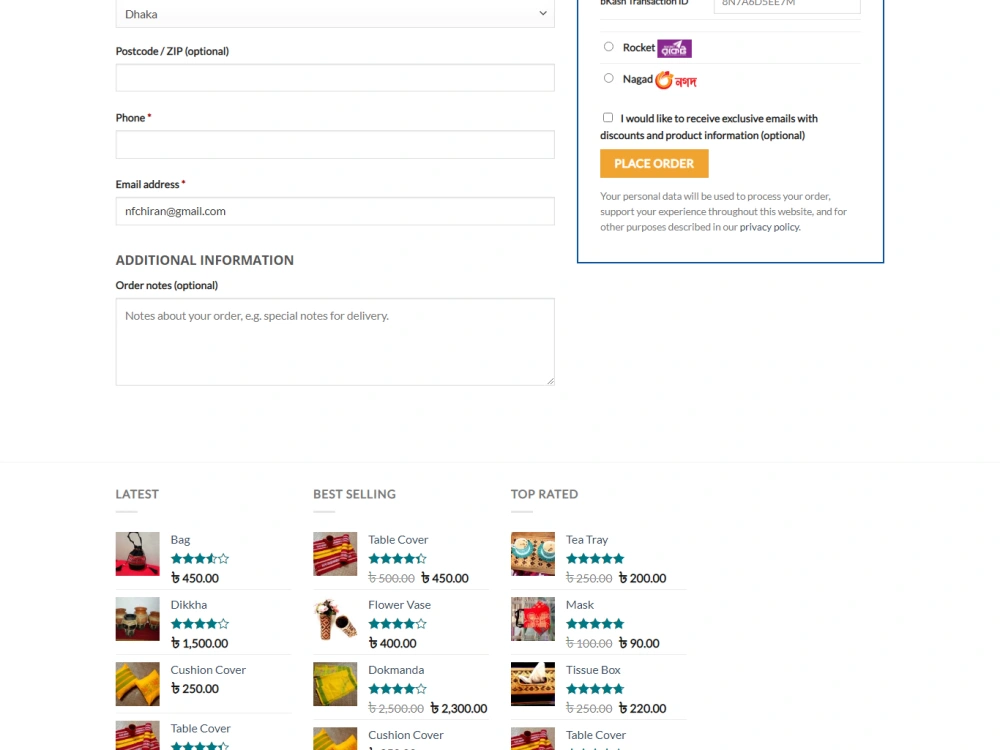Click the Best Selling Table Cover rating
The width and height of the screenshot is (1000, 750).
click(x=397, y=559)
